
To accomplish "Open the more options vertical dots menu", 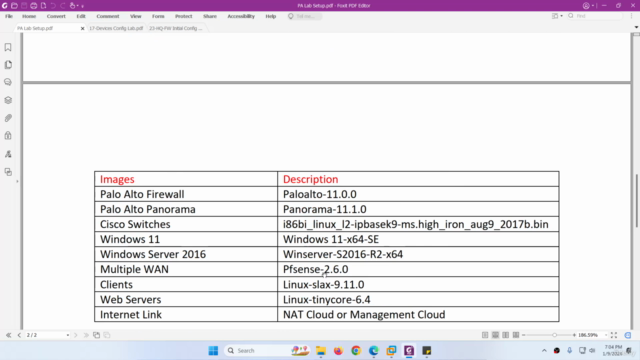I will (x=631, y=16).
